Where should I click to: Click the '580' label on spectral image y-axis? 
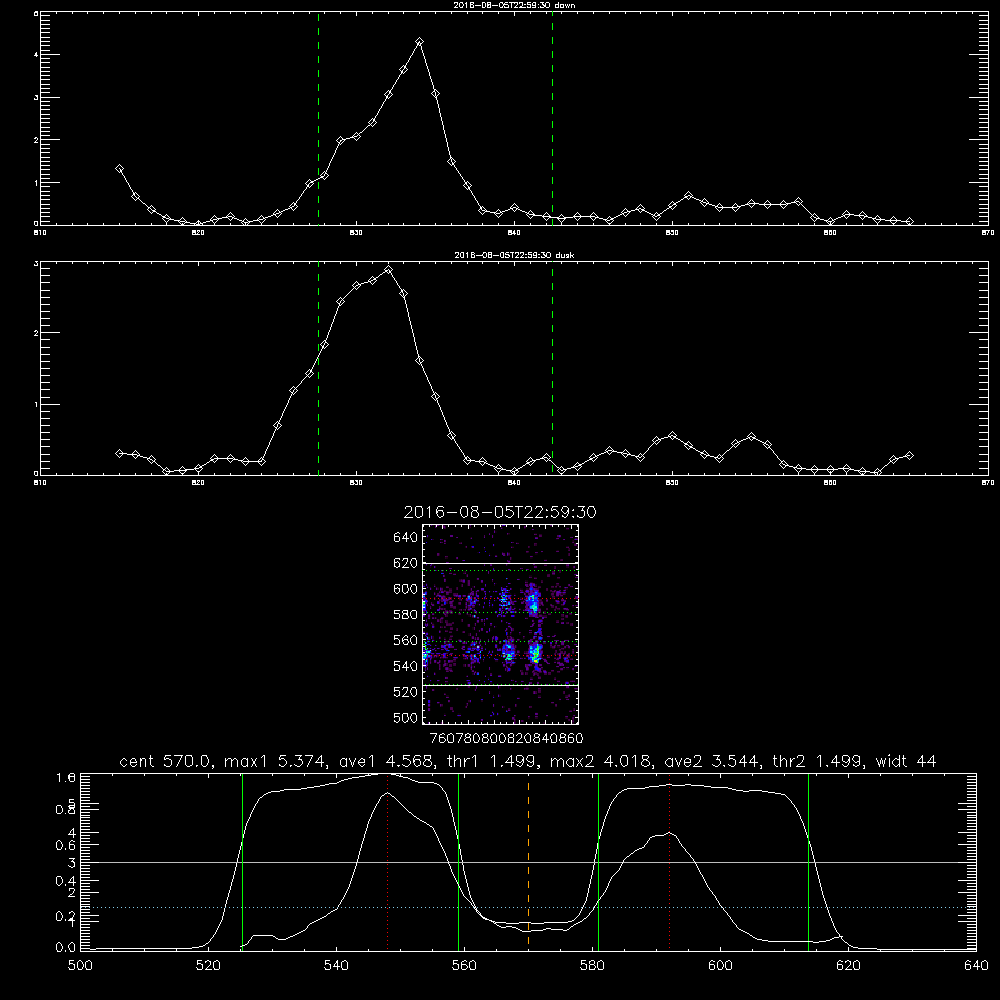pos(405,615)
